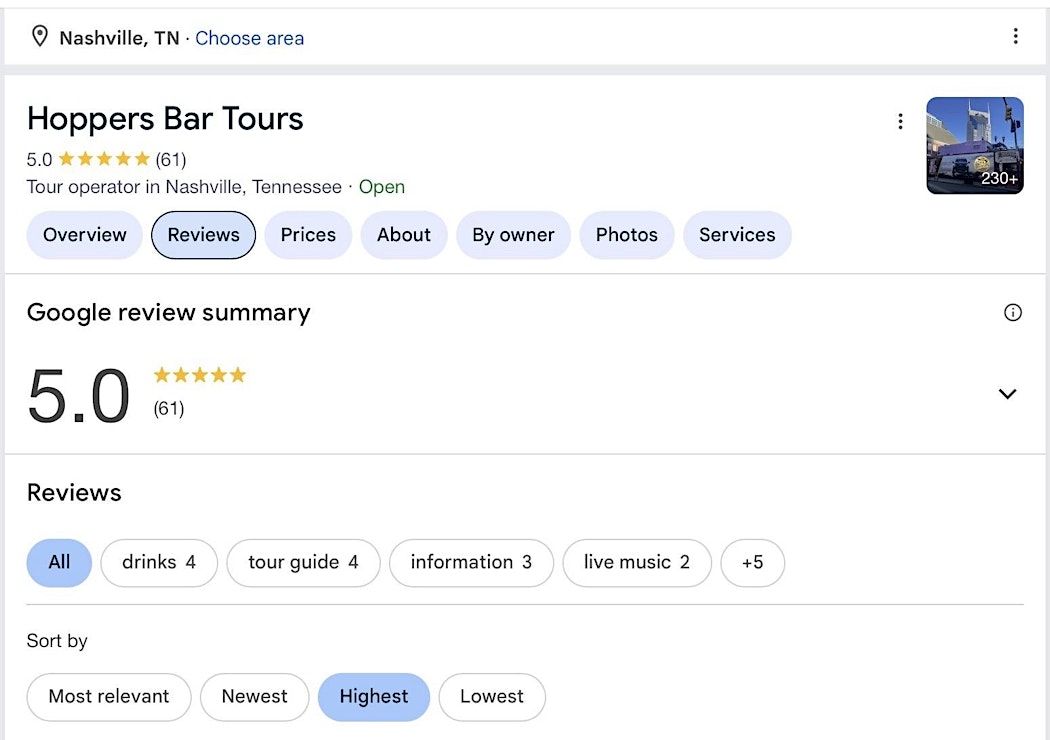Open Hoppers Bar Tours more options menu

(900, 121)
